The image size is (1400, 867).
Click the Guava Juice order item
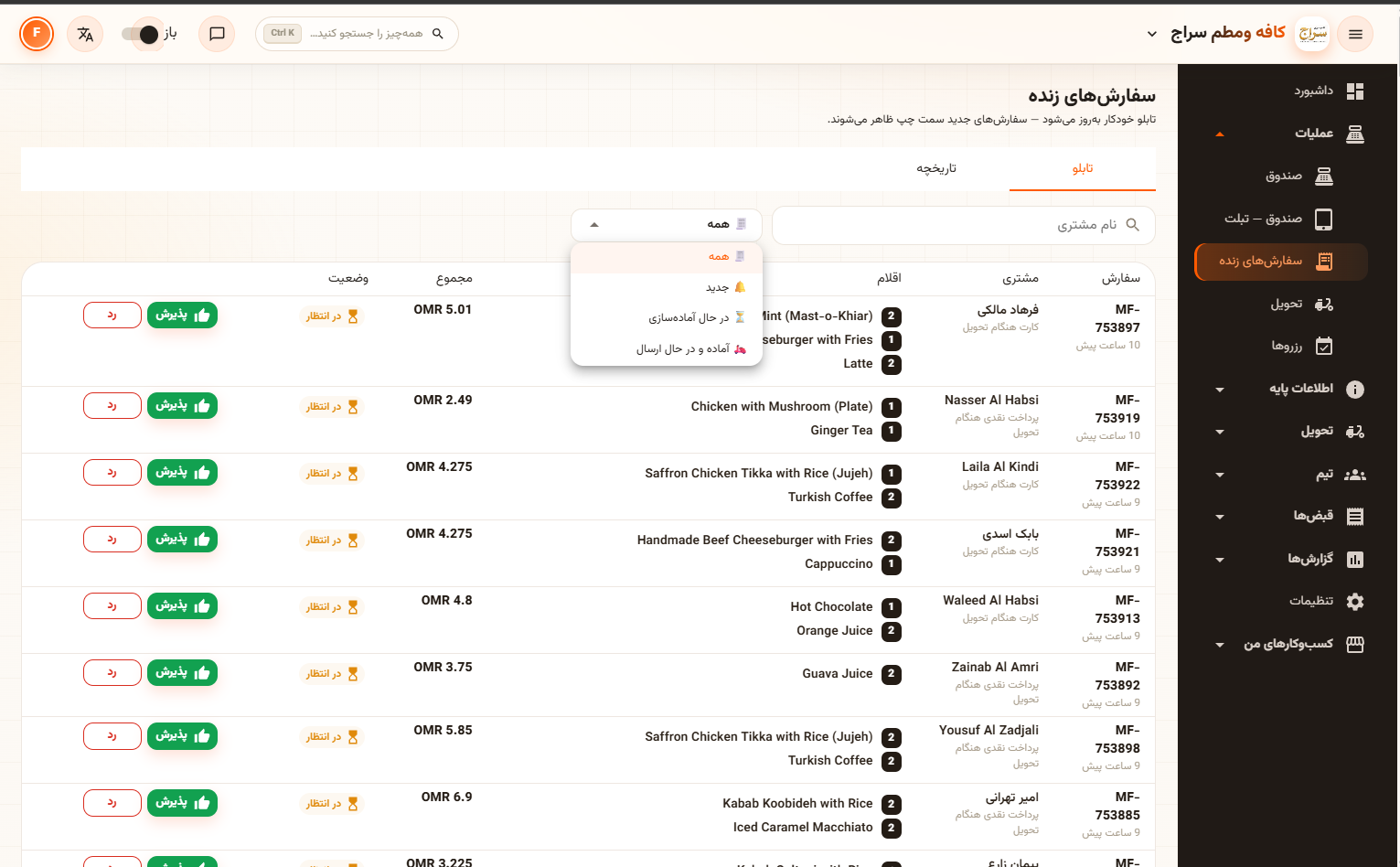point(838,674)
